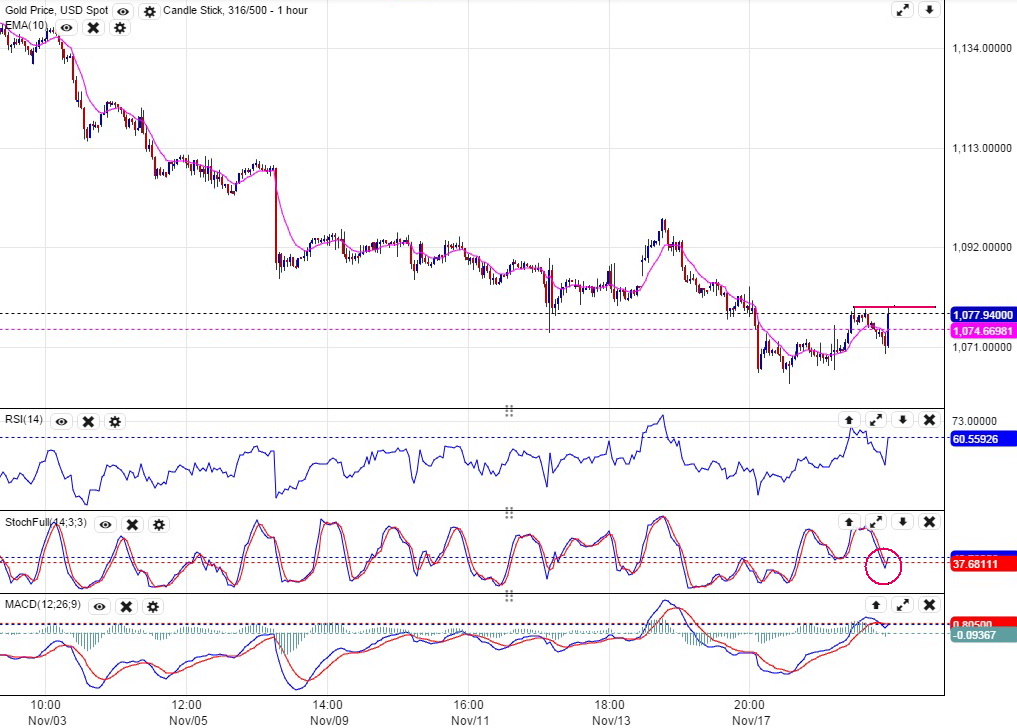Move the StochFull panel up

(x=848, y=522)
